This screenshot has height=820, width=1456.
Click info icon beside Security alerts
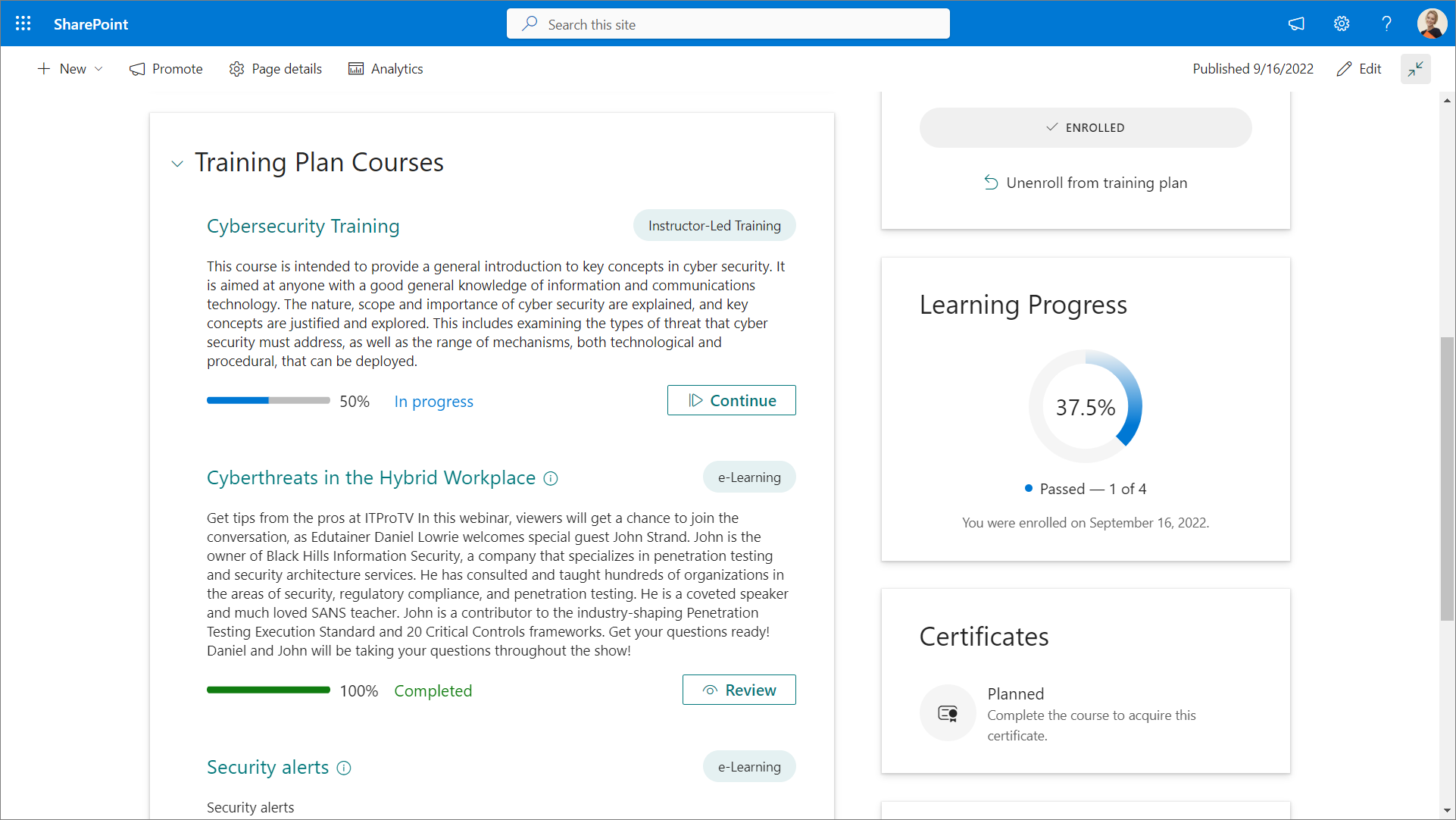coord(344,768)
